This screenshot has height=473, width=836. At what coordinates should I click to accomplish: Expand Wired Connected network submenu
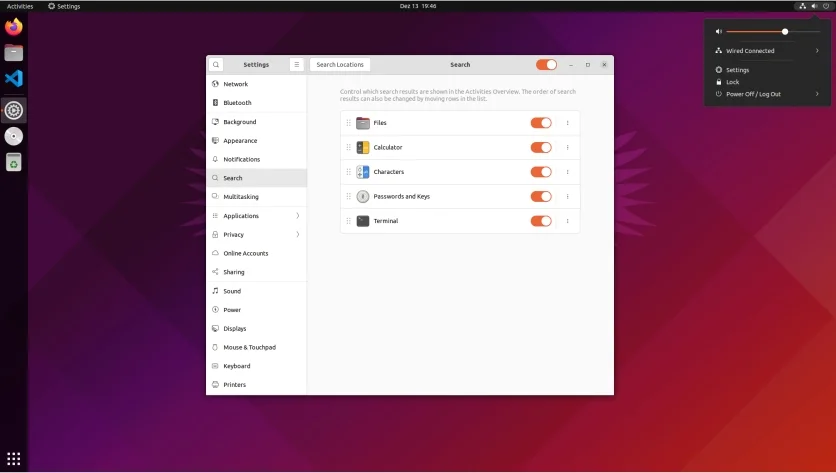coord(817,50)
